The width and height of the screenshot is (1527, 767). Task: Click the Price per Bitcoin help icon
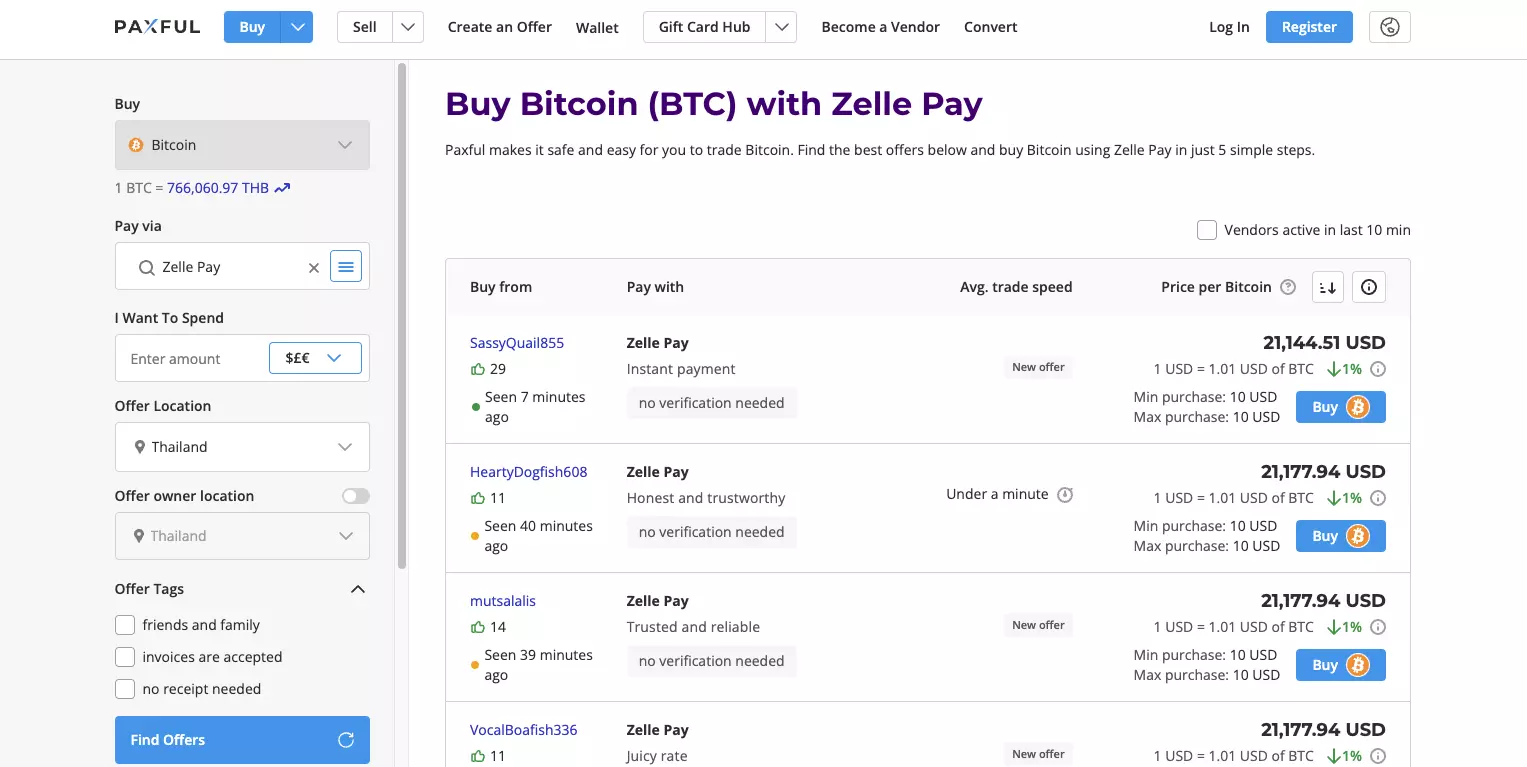1288,287
